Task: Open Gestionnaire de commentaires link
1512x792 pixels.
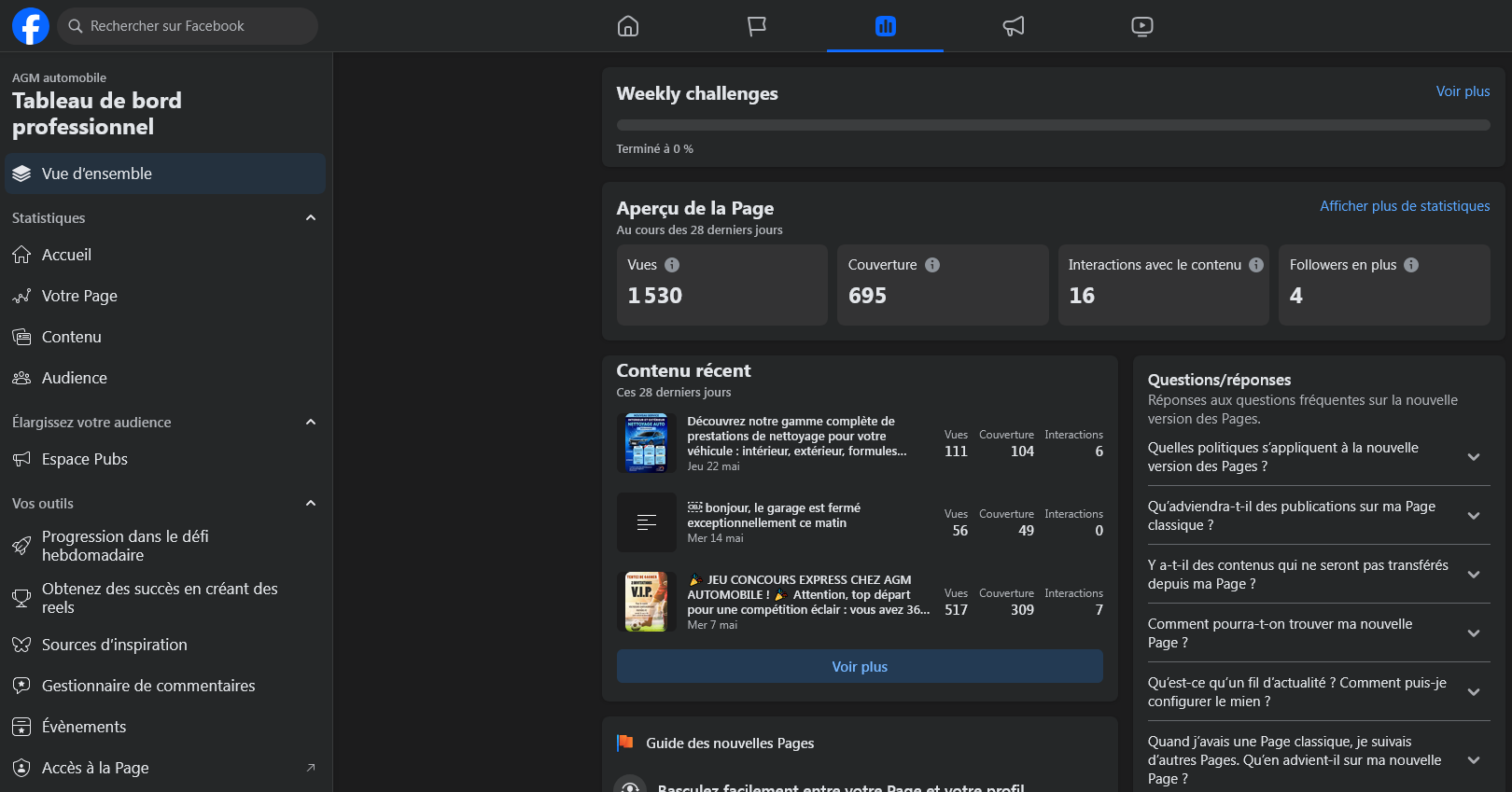Action: pyautogui.click(x=165, y=686)
